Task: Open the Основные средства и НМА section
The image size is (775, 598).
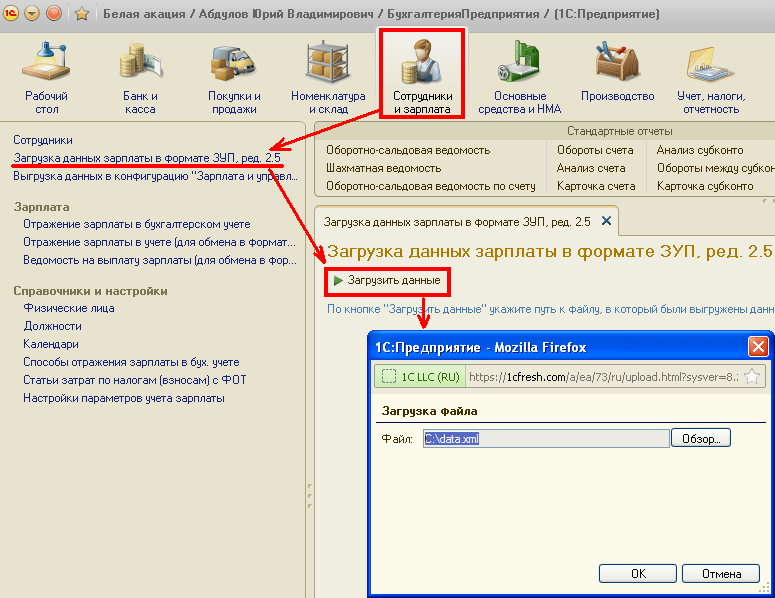Action: click(519, 78)
